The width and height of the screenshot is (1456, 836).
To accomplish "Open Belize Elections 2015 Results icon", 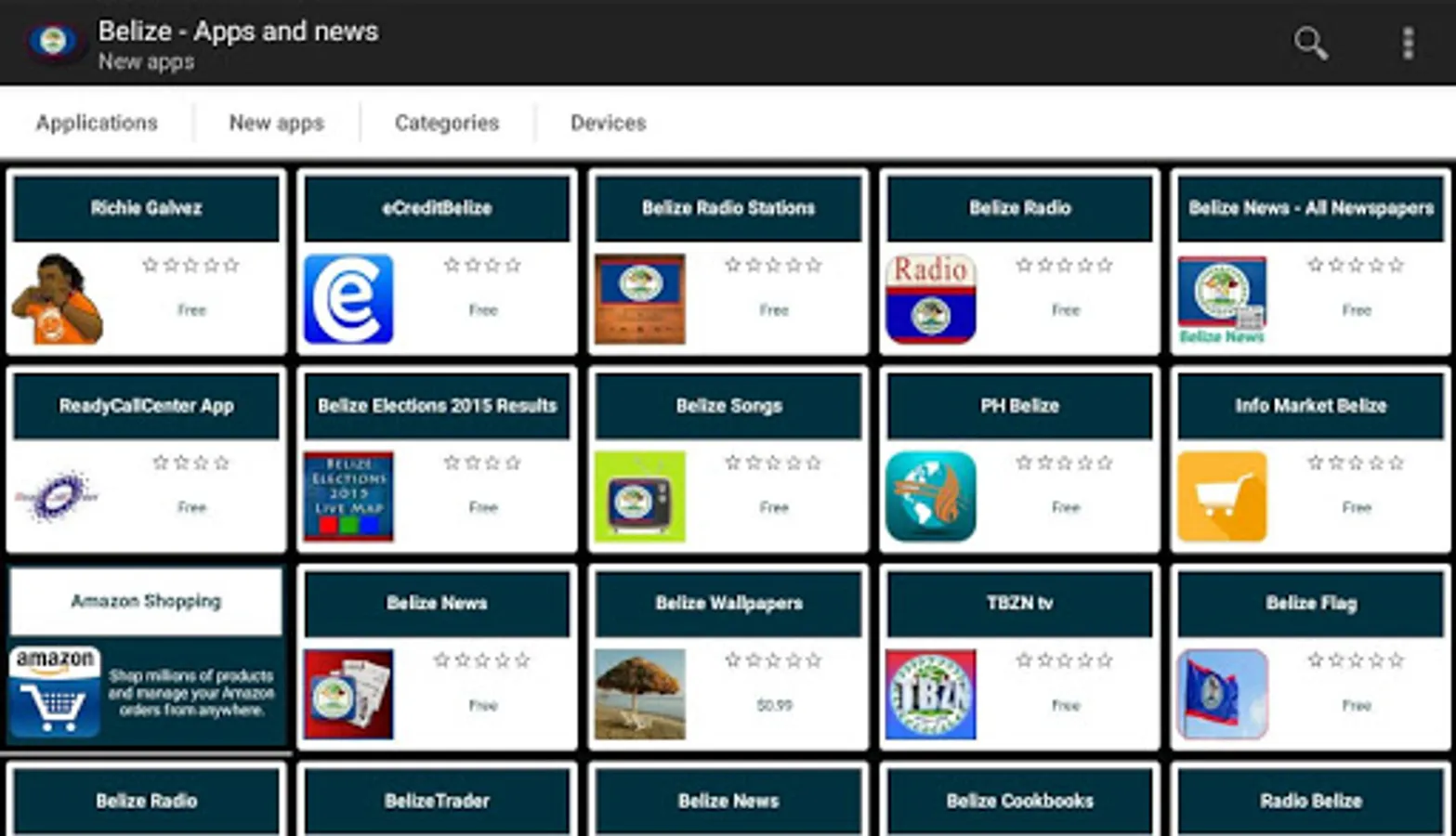I will [x=348, y=497].
